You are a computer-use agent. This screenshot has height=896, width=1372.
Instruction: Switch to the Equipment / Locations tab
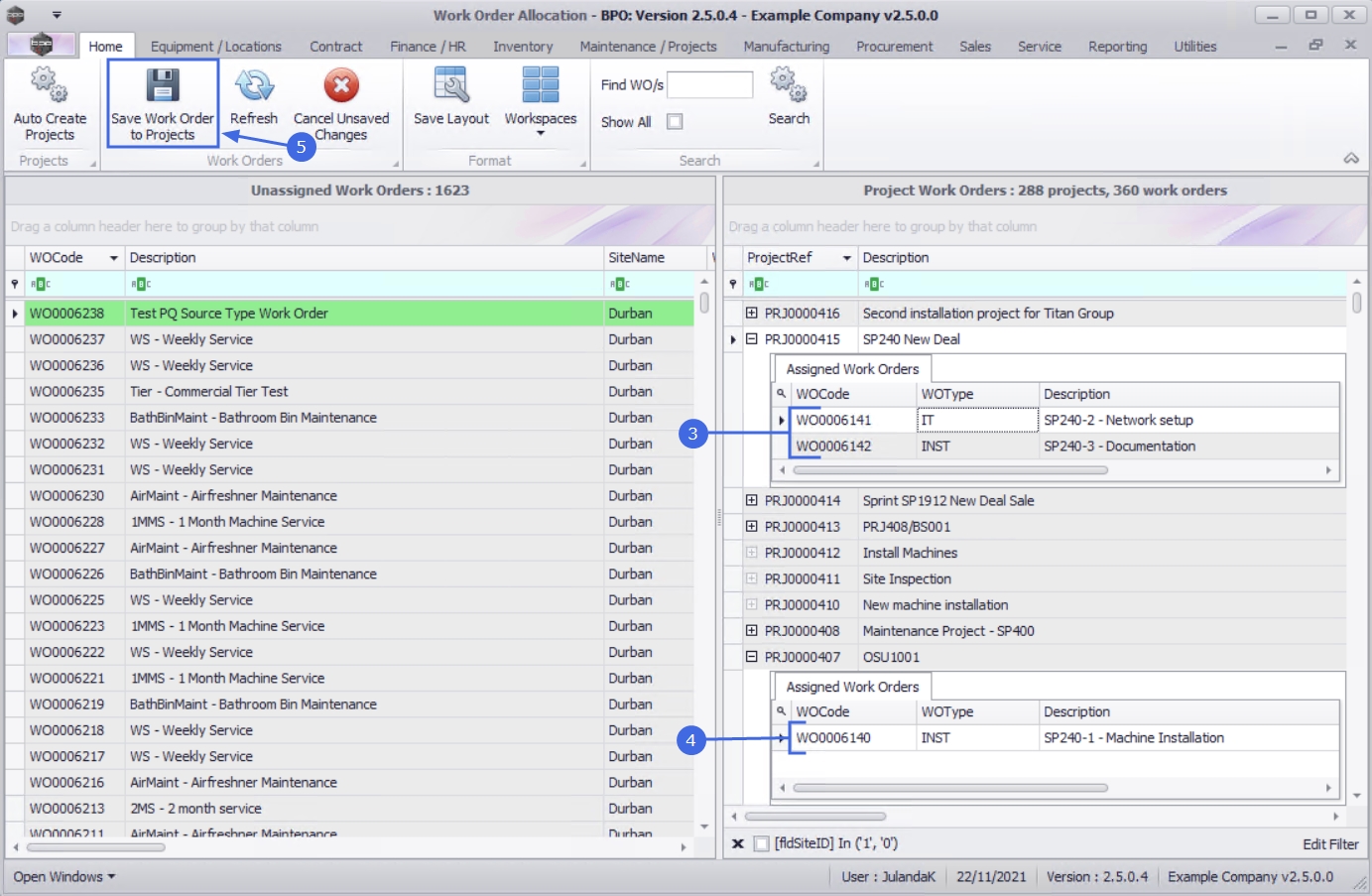(216, 46)
